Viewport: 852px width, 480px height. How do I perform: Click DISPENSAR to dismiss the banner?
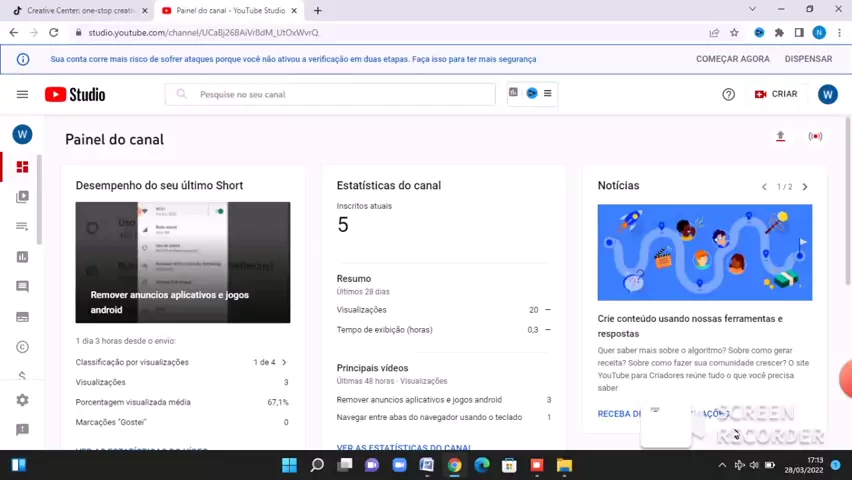tap(808, 59)
